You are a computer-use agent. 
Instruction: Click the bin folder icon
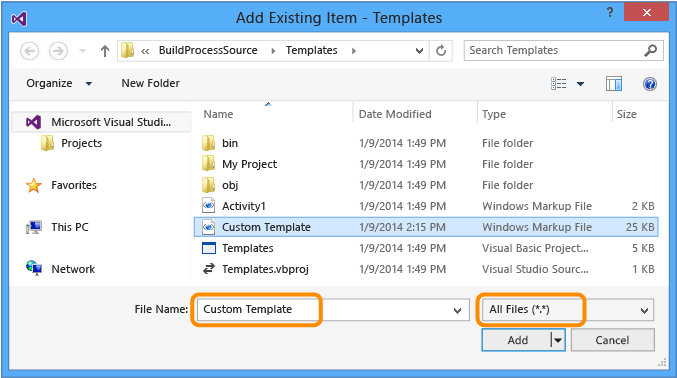click(x=209, y=143)
